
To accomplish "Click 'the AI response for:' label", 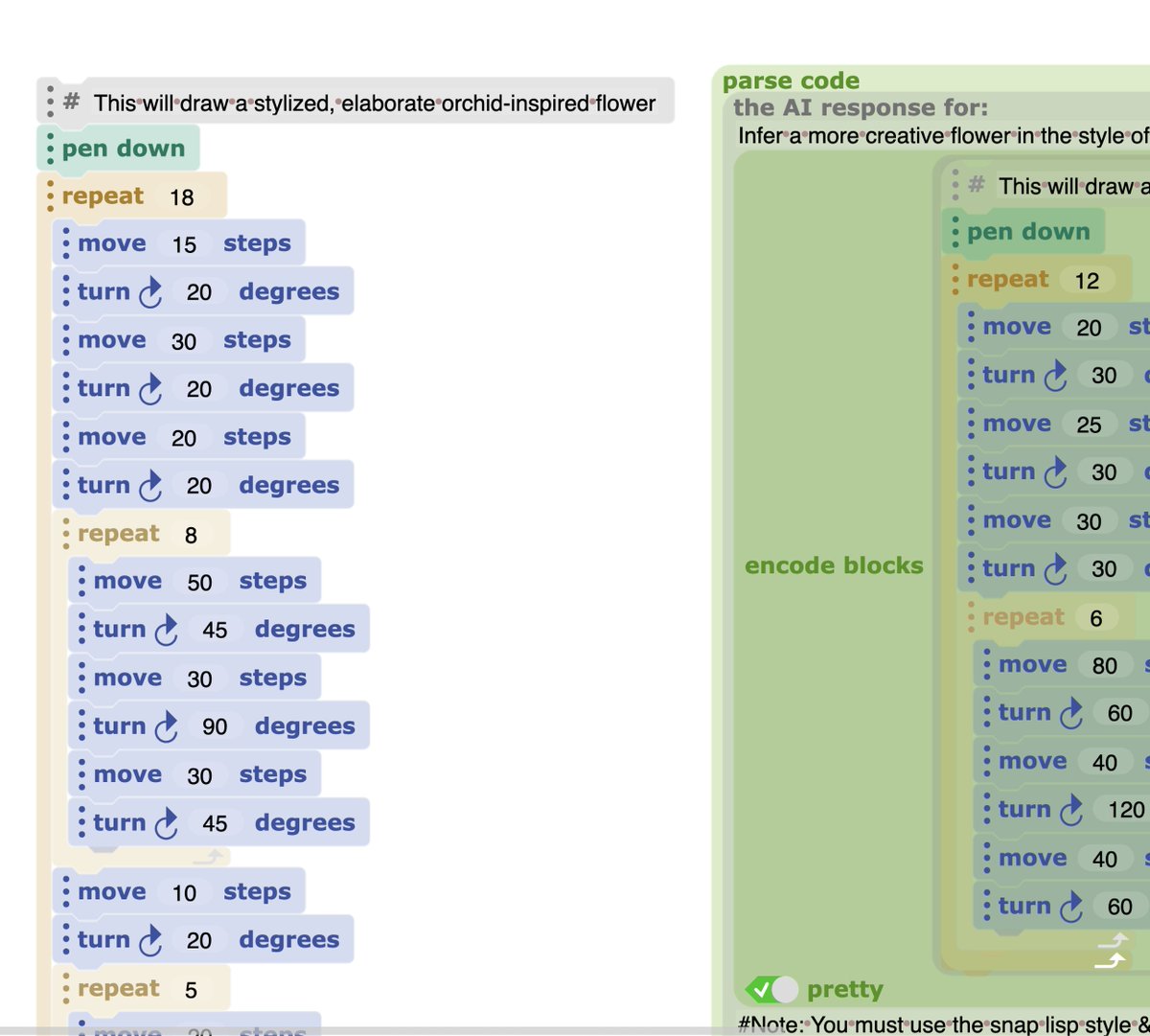I will click(x=861, y=107).
